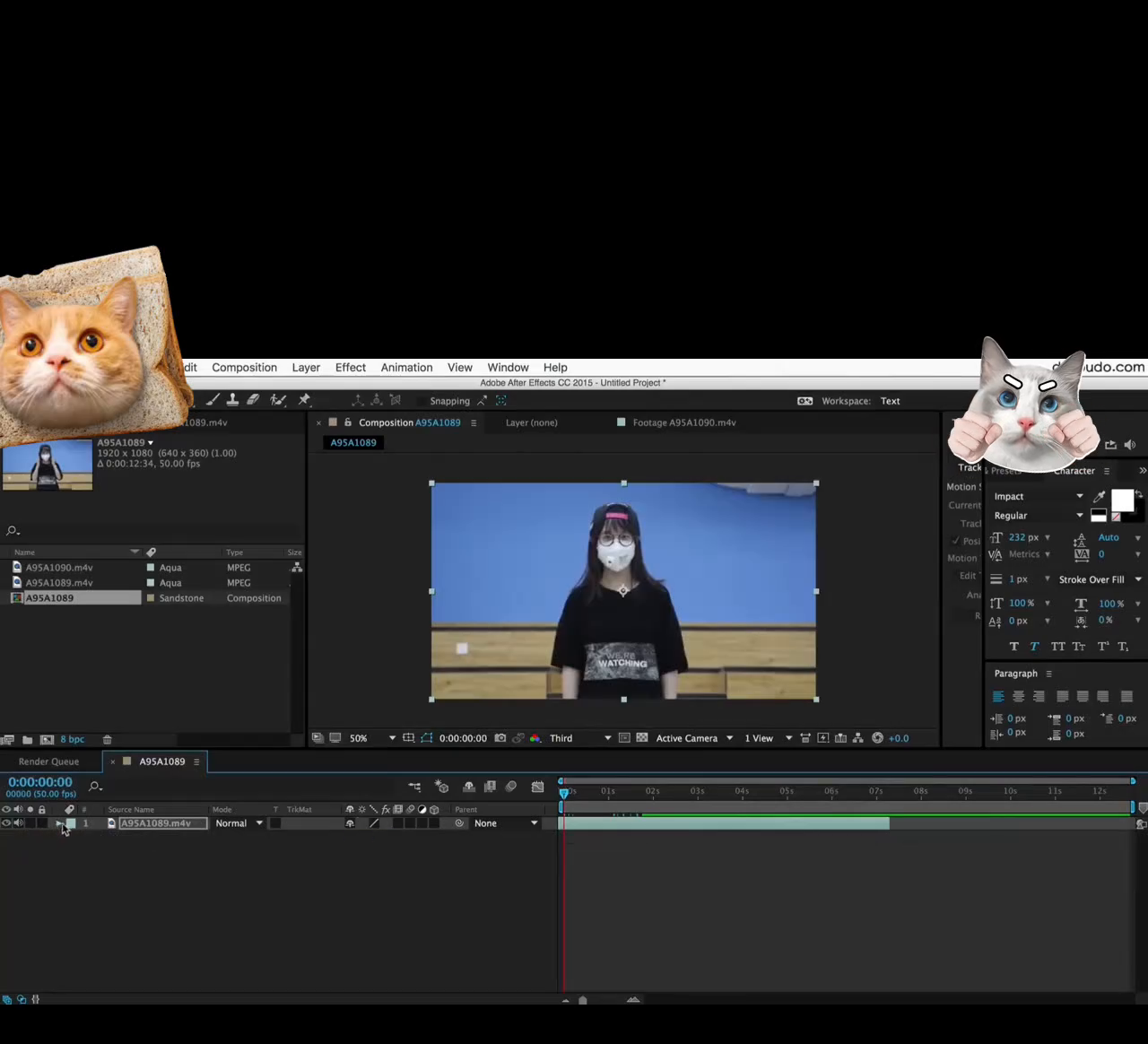1148x1044 pixels.
Task: Open the Normal blending mode dropdown
Action: click(x=239, y=823)
